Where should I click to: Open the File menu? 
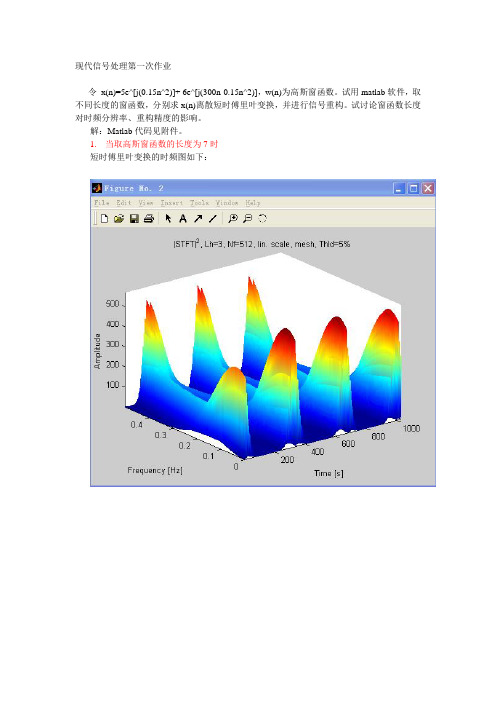pyautogui.click(x=102, y=203)
